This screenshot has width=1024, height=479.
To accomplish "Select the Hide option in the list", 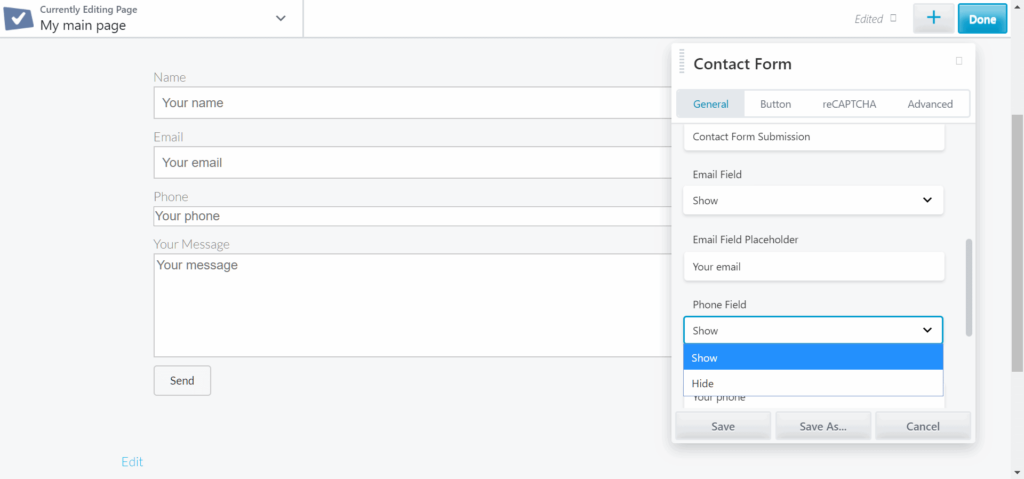I will [x=813, y=384].
